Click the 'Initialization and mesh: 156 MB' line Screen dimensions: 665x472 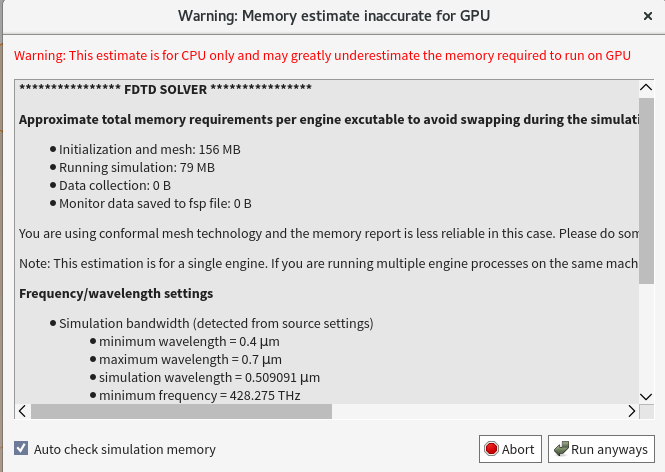click(x=149, y=149)
